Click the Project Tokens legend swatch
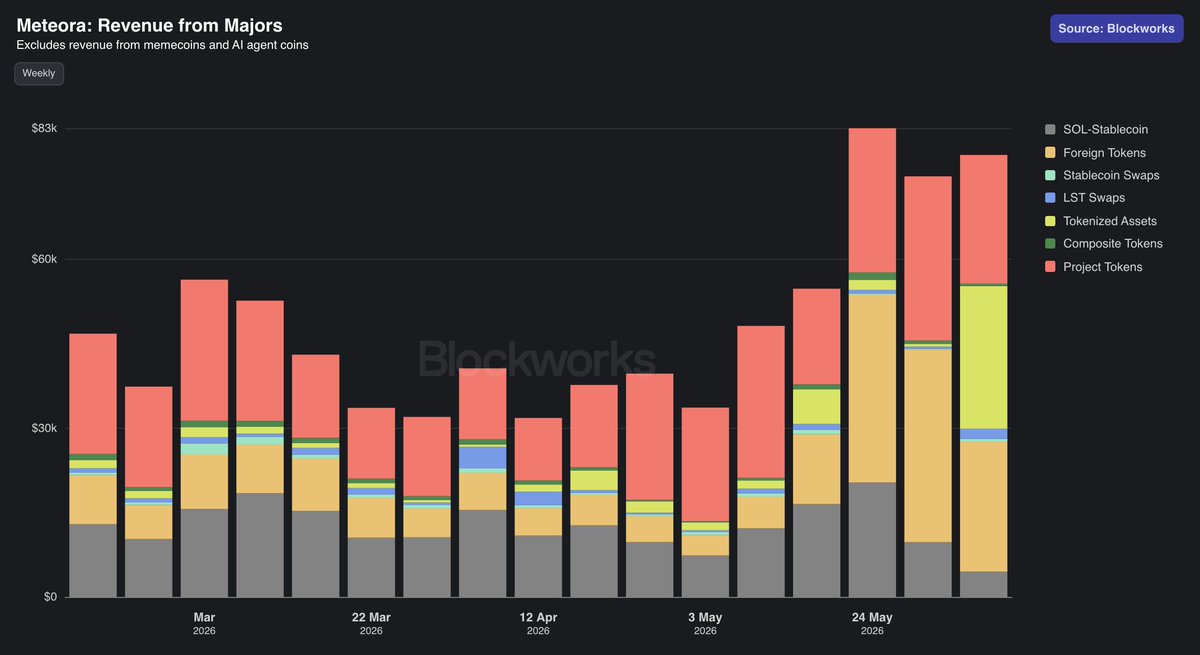The image size is (1200, 655). [x=1050, y=267]
